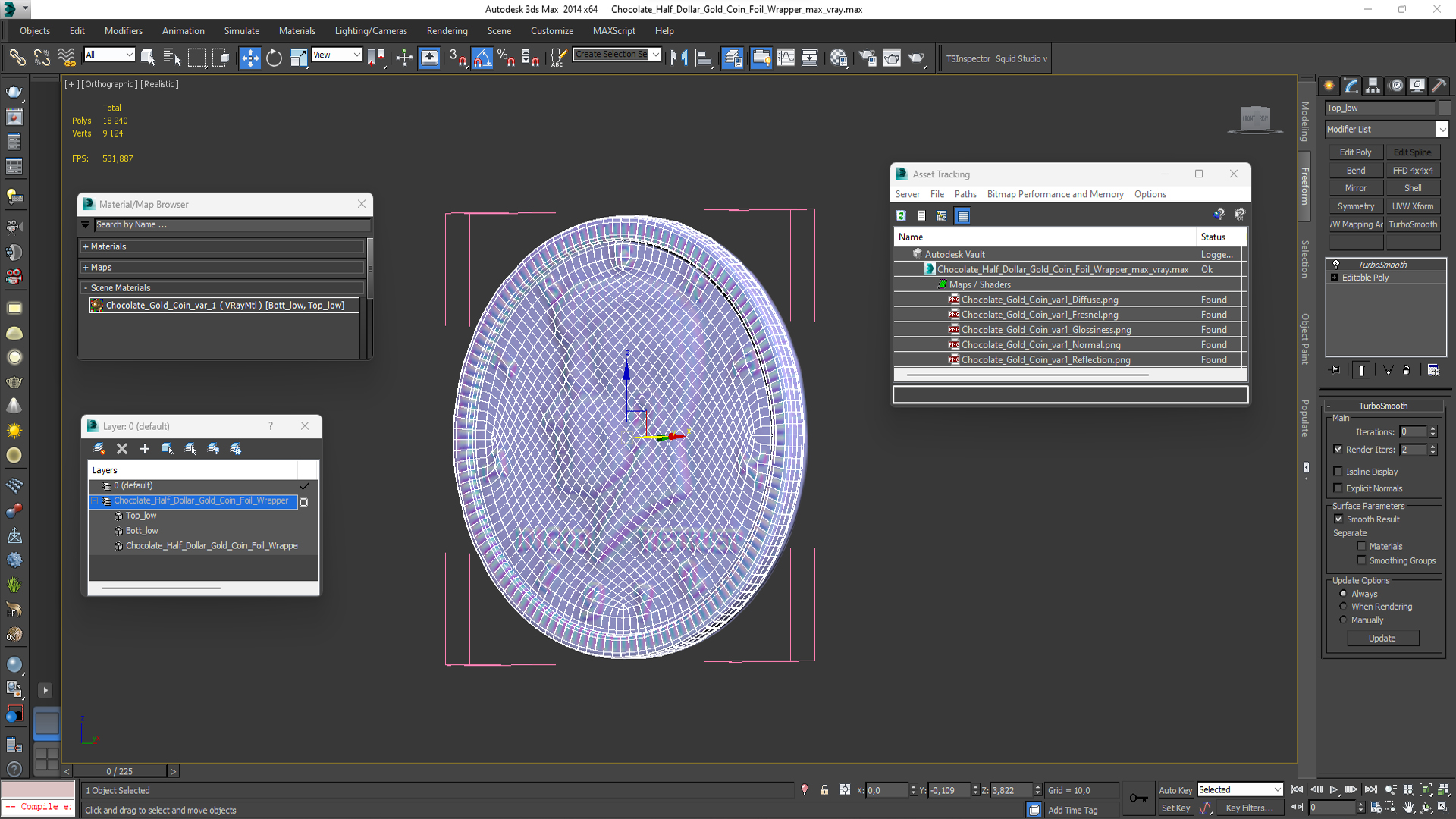Image resolution: width=1456 pixels, height=819 pixels.
Task: Click Add selection to layer plus icon
Action: pos(145,449)
